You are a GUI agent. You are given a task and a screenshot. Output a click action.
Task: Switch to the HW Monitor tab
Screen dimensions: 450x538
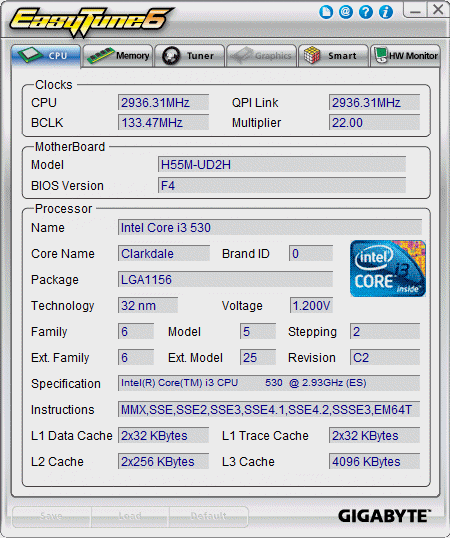(405, 56)
